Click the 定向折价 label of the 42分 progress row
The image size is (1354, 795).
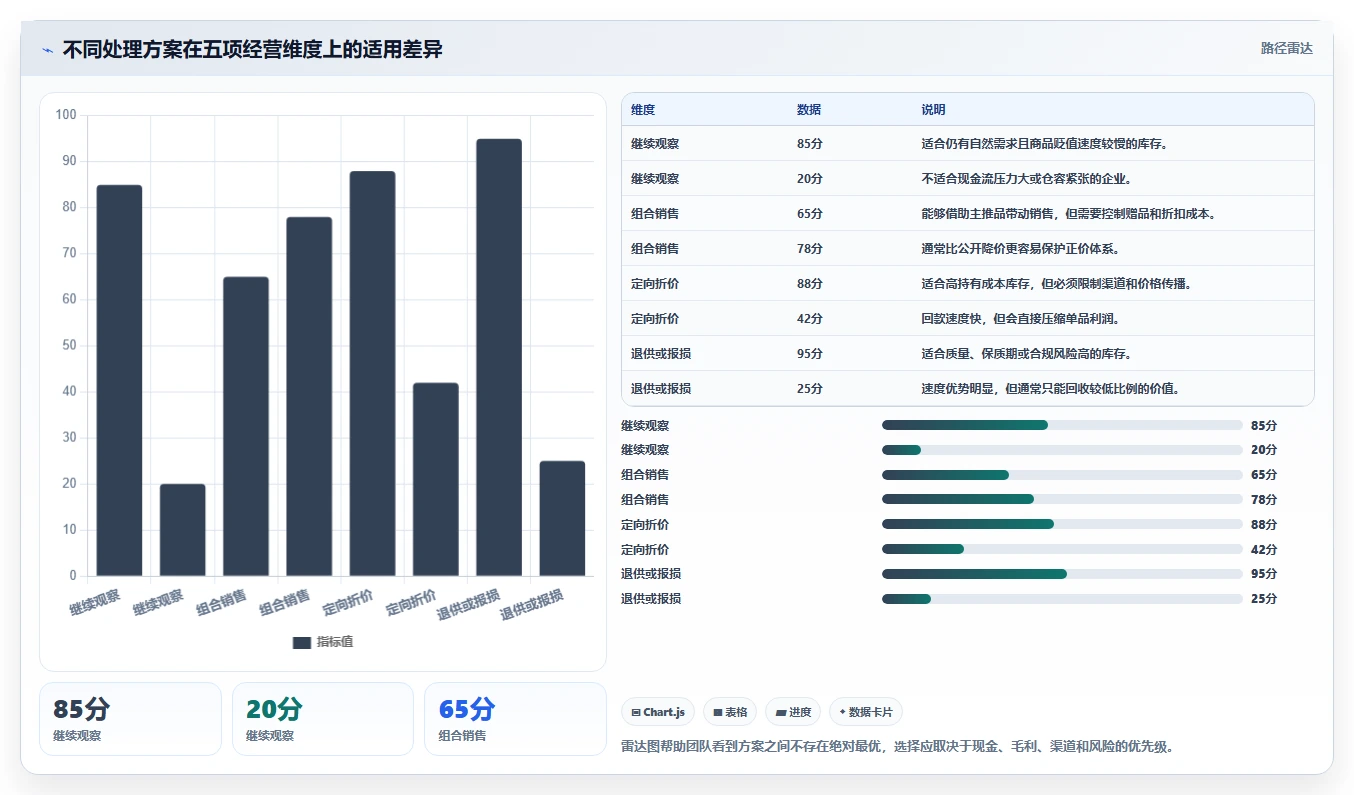click(645, 549)
